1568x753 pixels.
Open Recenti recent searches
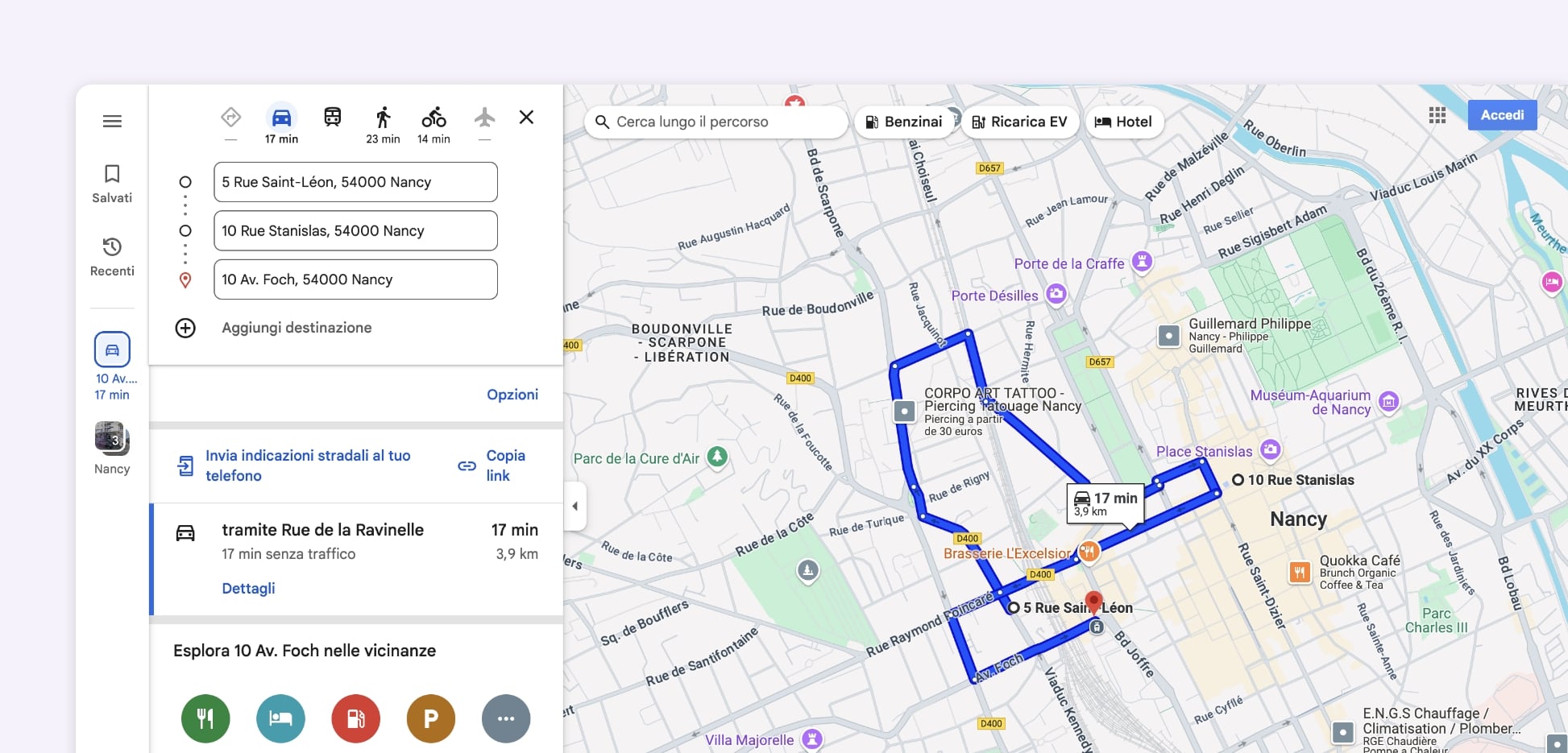click(x=112, y=256)
